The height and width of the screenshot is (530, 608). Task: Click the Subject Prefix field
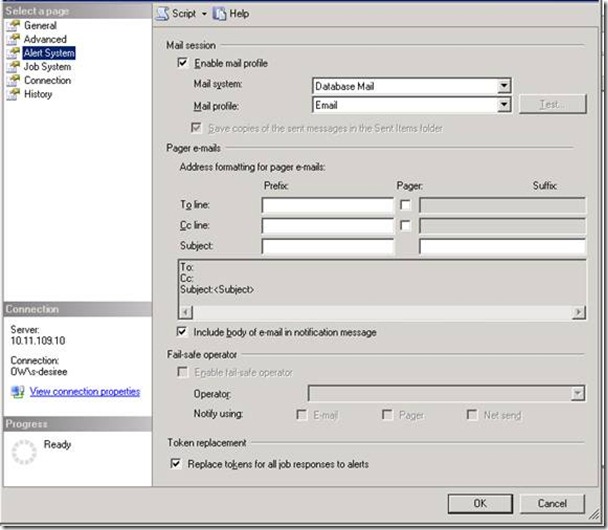(x=328, y=246)
